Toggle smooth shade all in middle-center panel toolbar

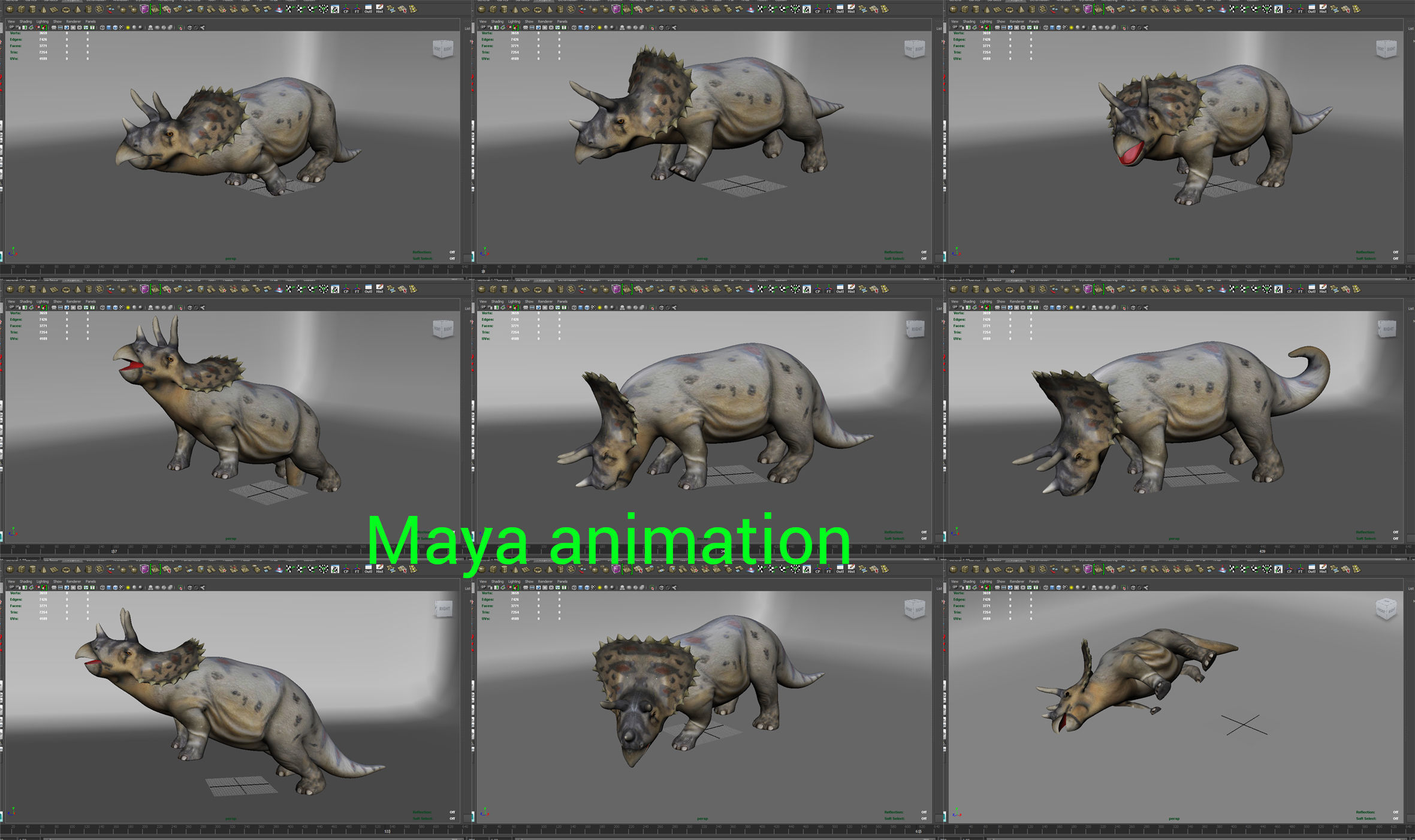click(x=580, y=307)
